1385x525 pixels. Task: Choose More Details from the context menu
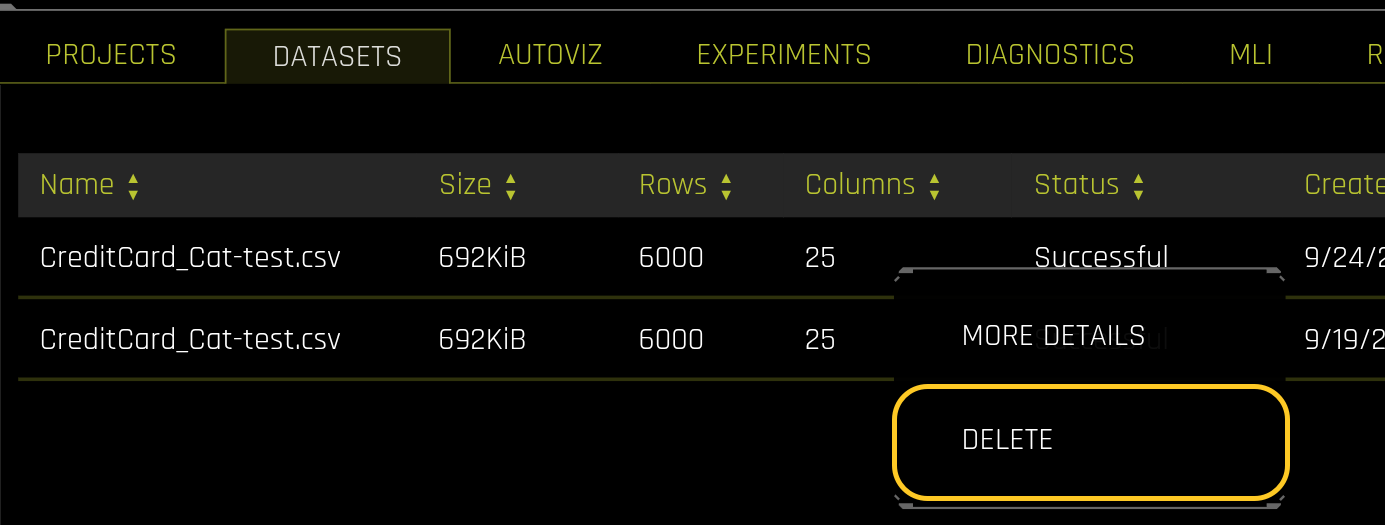pos(1053,336)
